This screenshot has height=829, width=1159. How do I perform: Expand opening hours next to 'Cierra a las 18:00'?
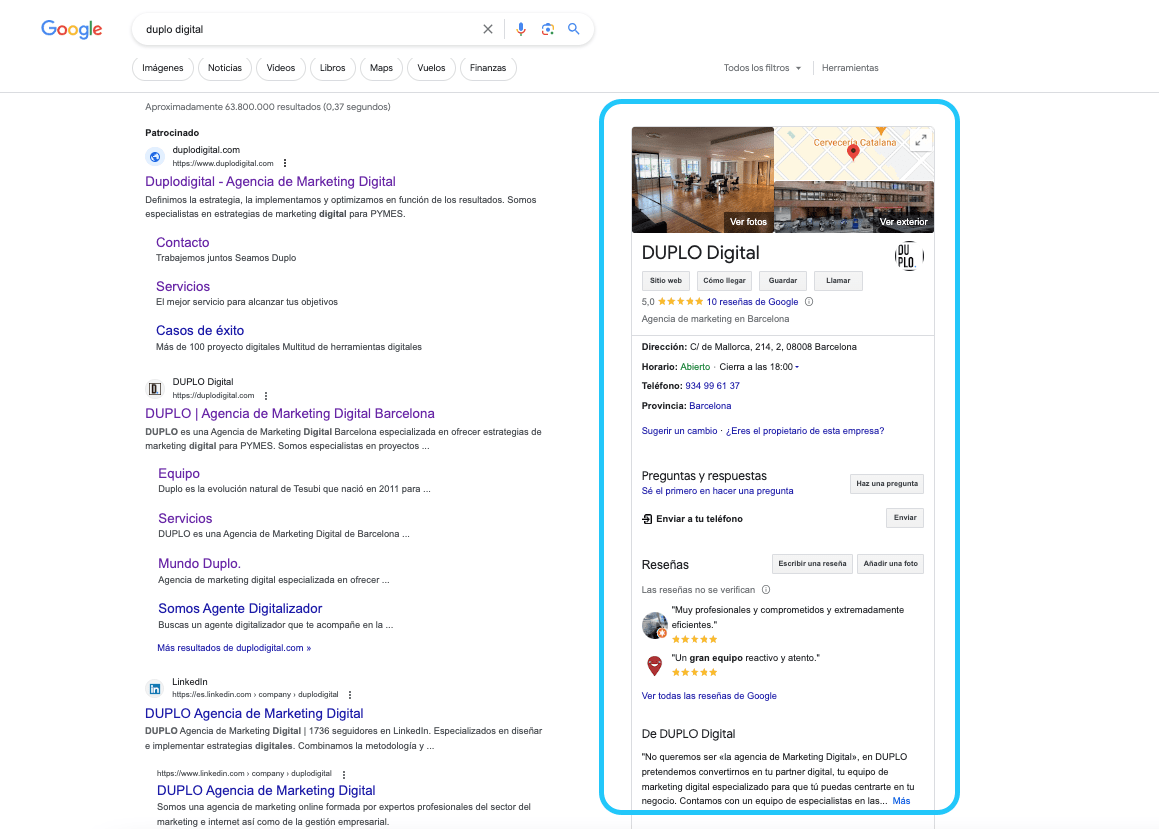click(797, 367)
